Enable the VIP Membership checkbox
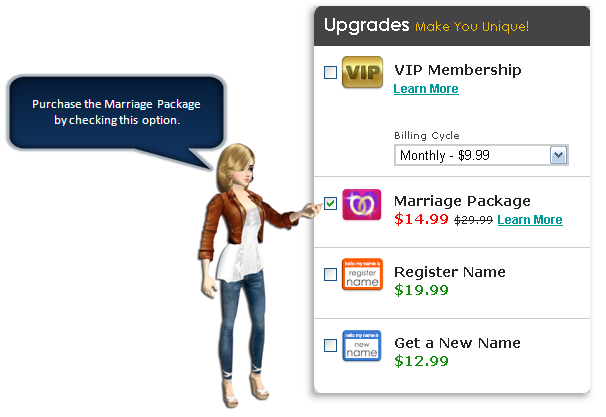The height and width of the screenshot is (417, 606). tap(330, 72)
